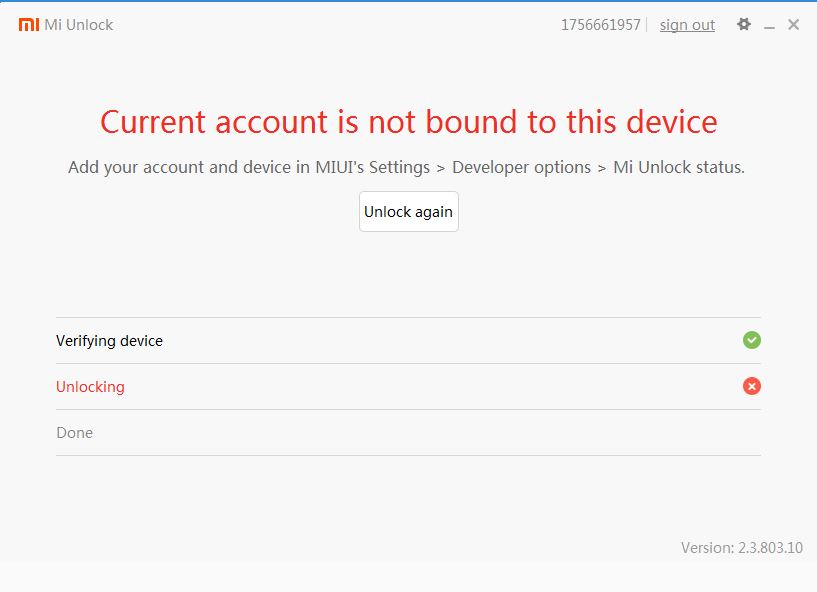The height and width of the screenshot is (592, 817).
Task: Select the Verifying device step label
Action: click(x=109, y=341)
